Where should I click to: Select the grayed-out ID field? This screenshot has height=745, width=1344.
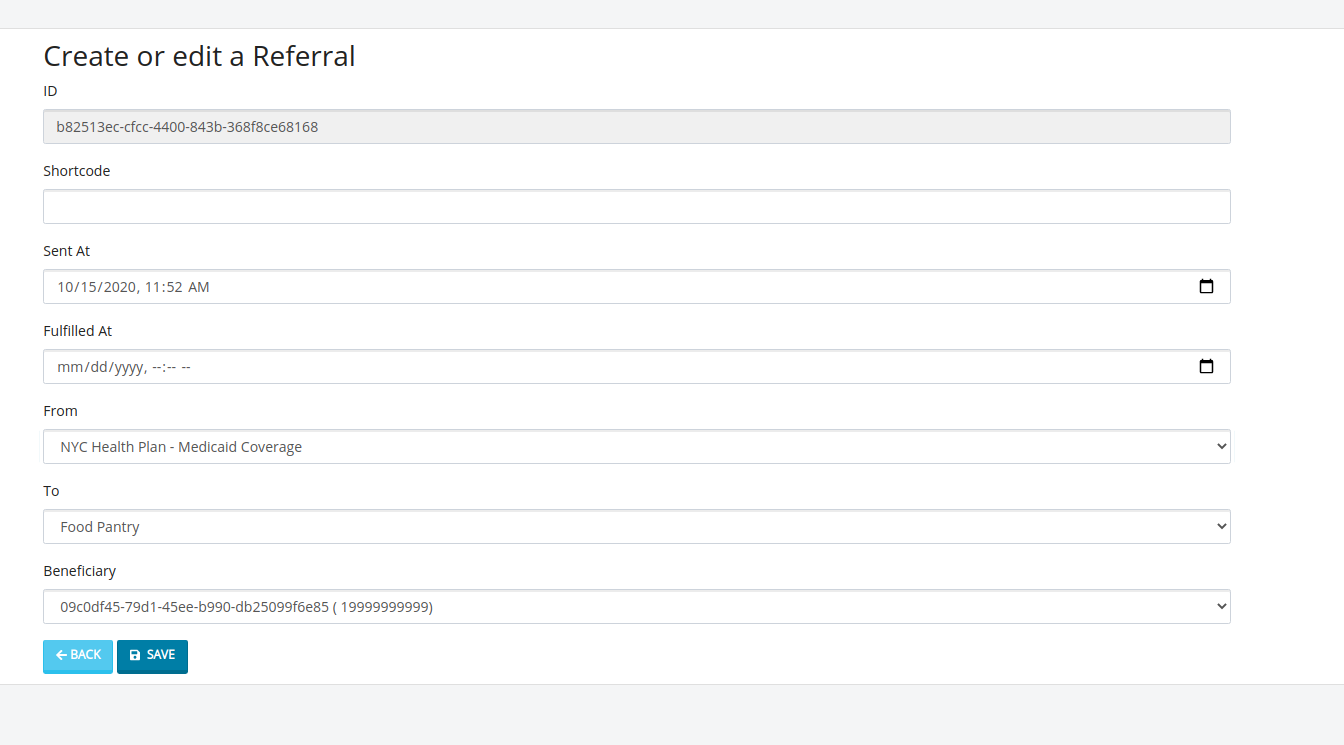click(x=636, y=126)
